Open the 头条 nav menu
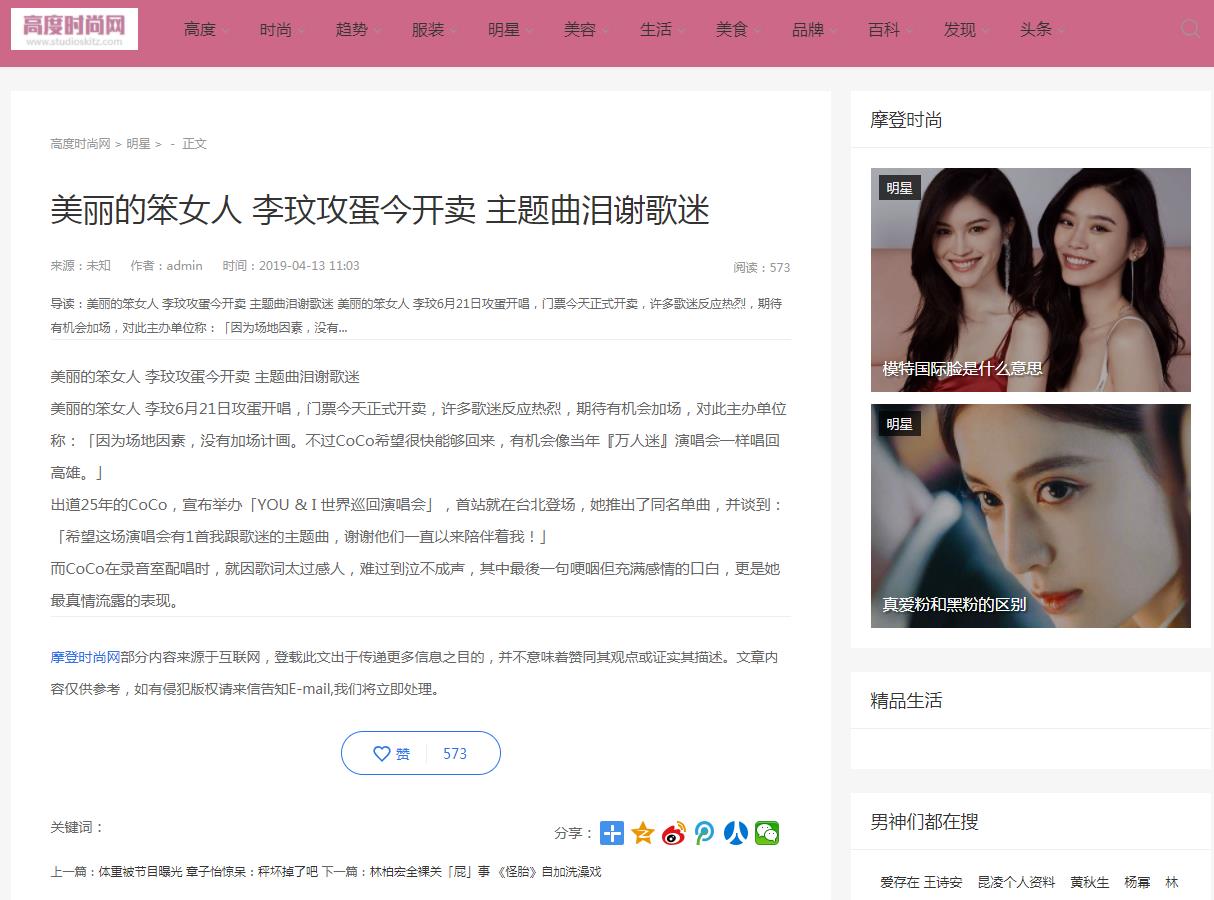Image resolution: width=1214 pixels, height=900 pixels. pyautogui.click(x=1036, y=30)
